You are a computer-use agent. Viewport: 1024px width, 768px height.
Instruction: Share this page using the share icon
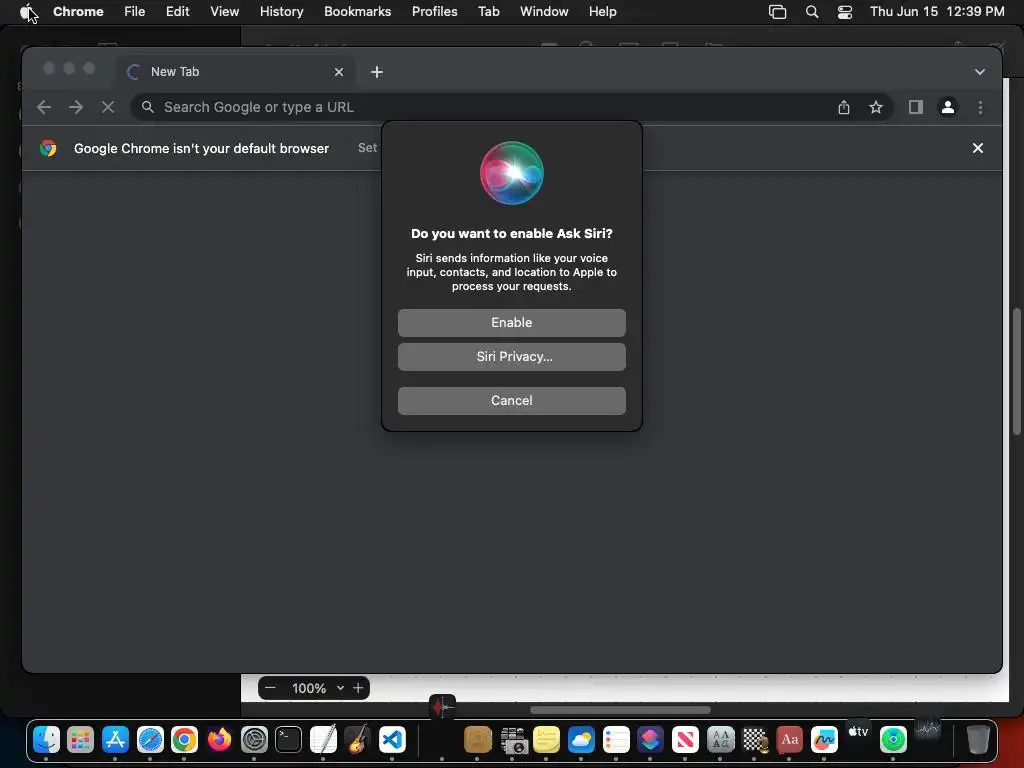tap(844, 107)
